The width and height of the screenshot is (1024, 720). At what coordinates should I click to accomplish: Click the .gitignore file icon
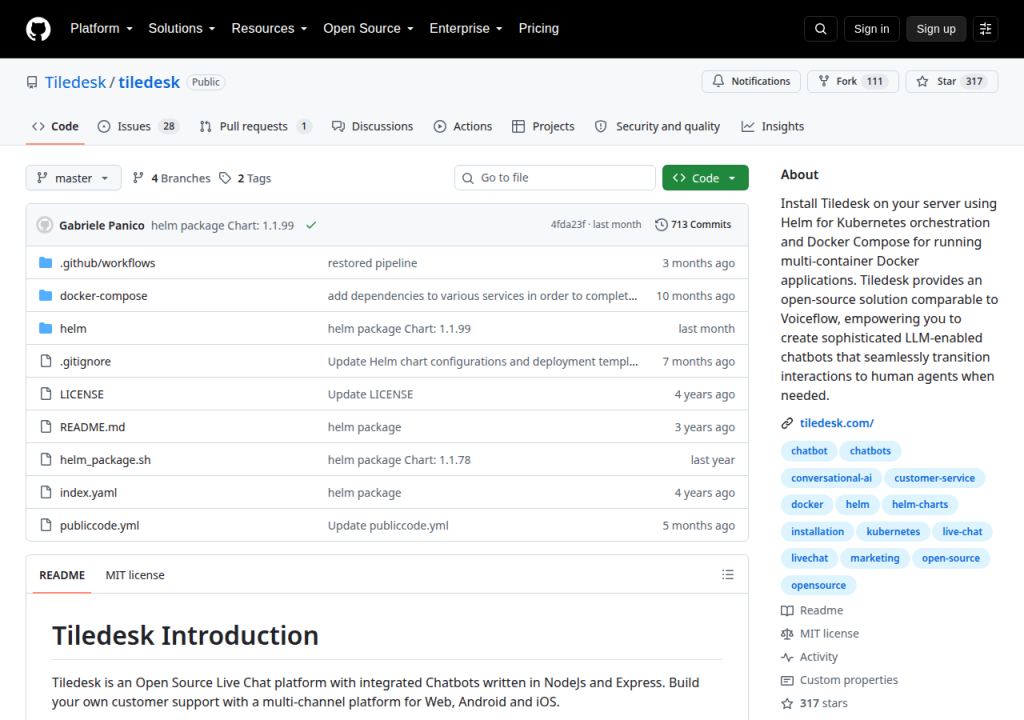pyautogui.click(x=46, y=361)
